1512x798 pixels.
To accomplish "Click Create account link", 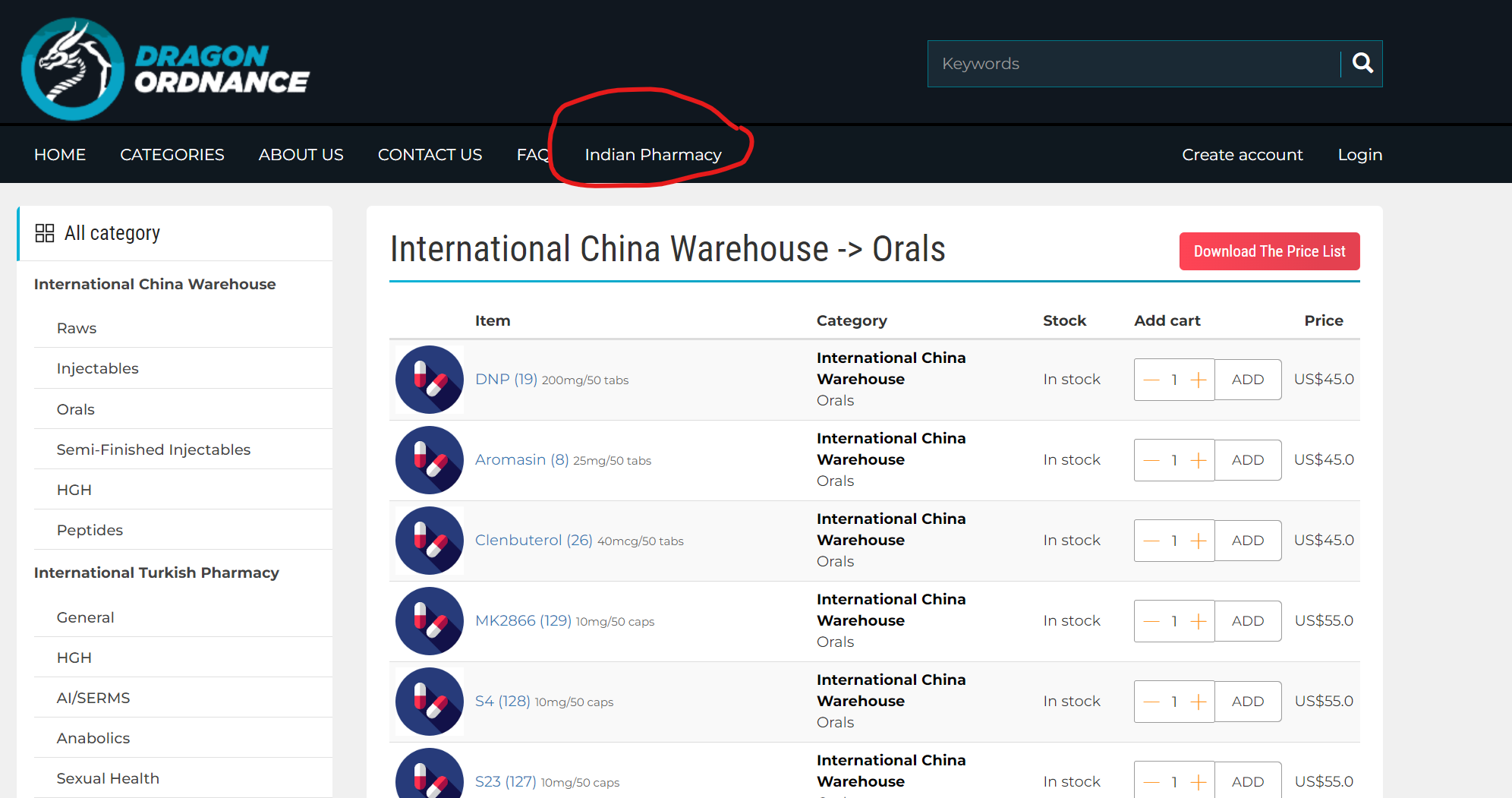I will 1243,155.
